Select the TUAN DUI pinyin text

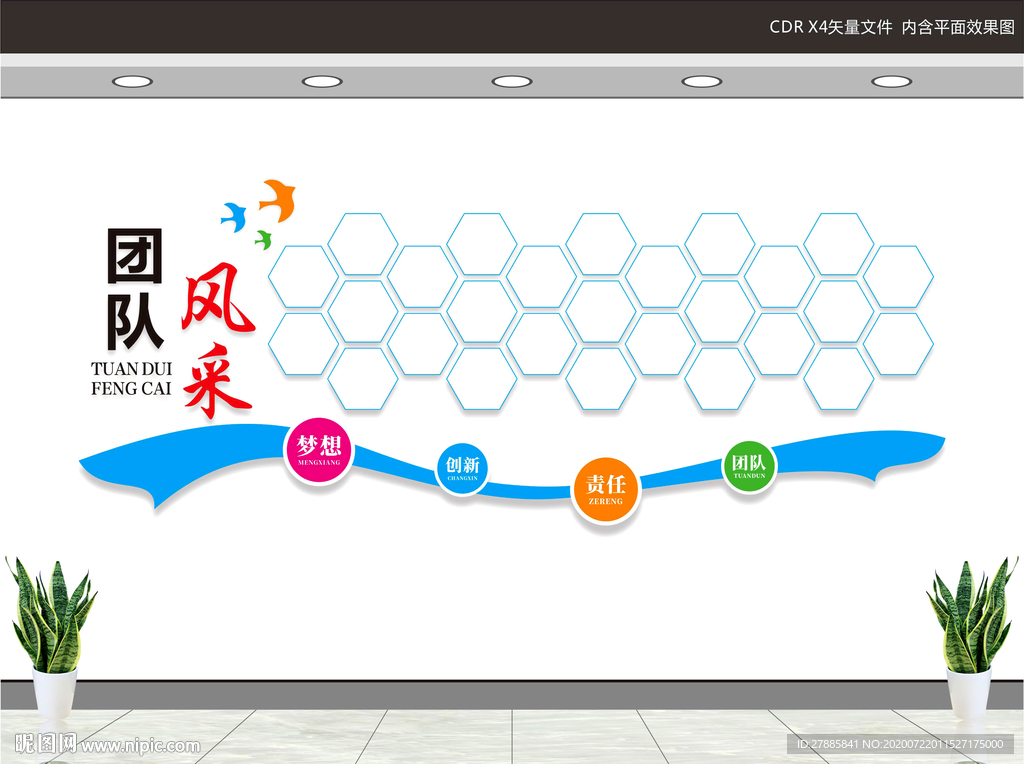(131, 369)
